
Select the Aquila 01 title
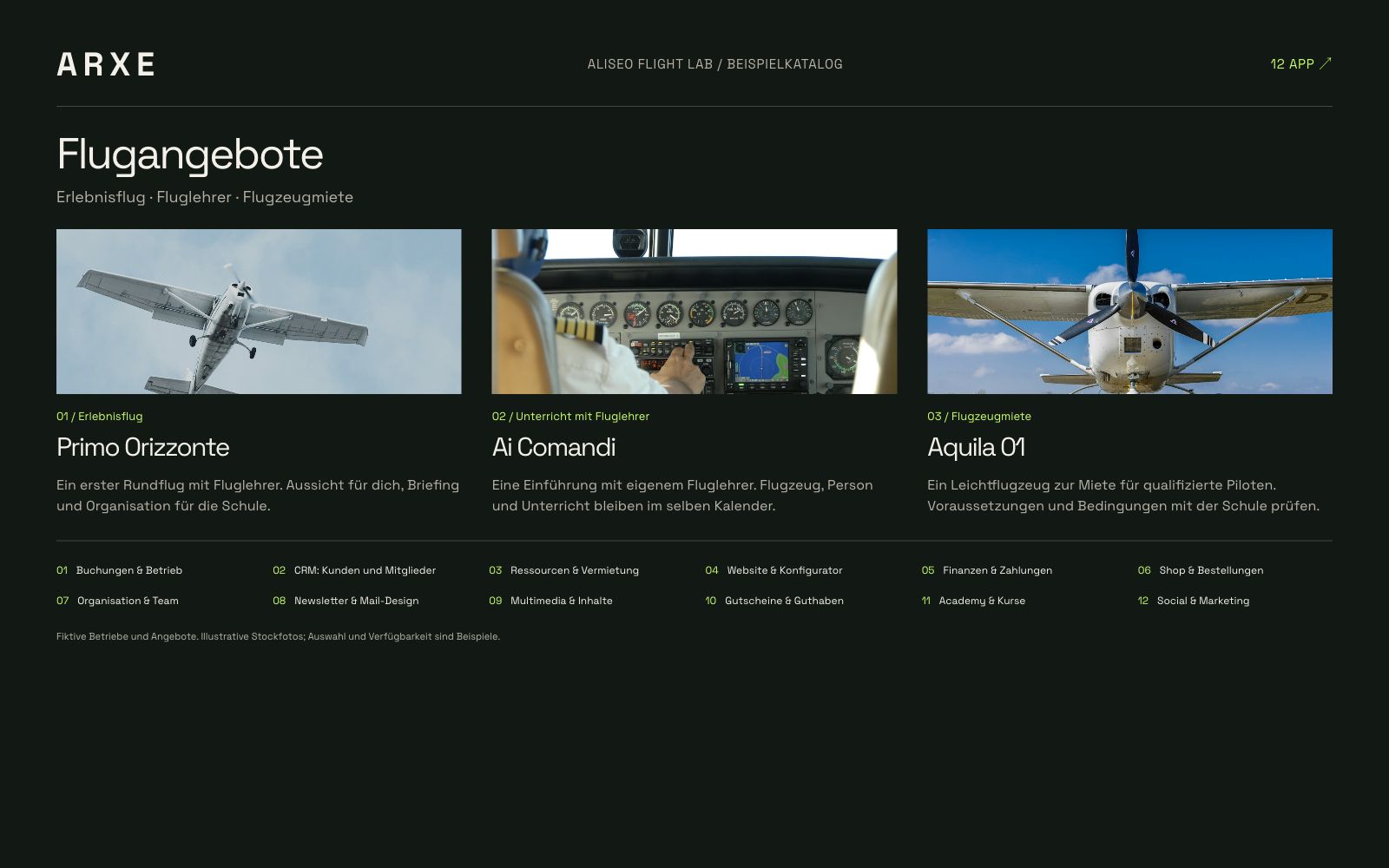(977, 447)
